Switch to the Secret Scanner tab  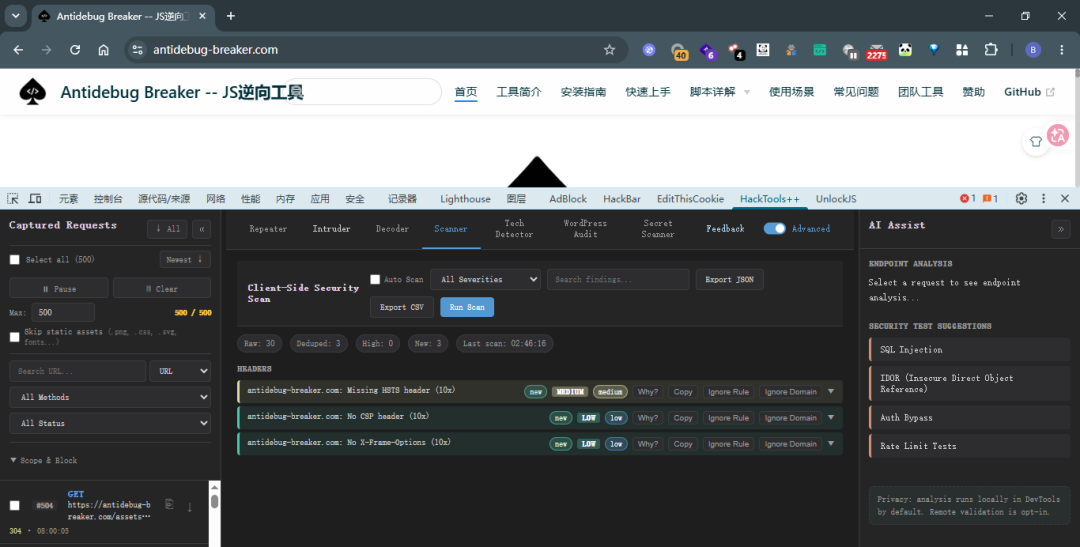point(658,229)
